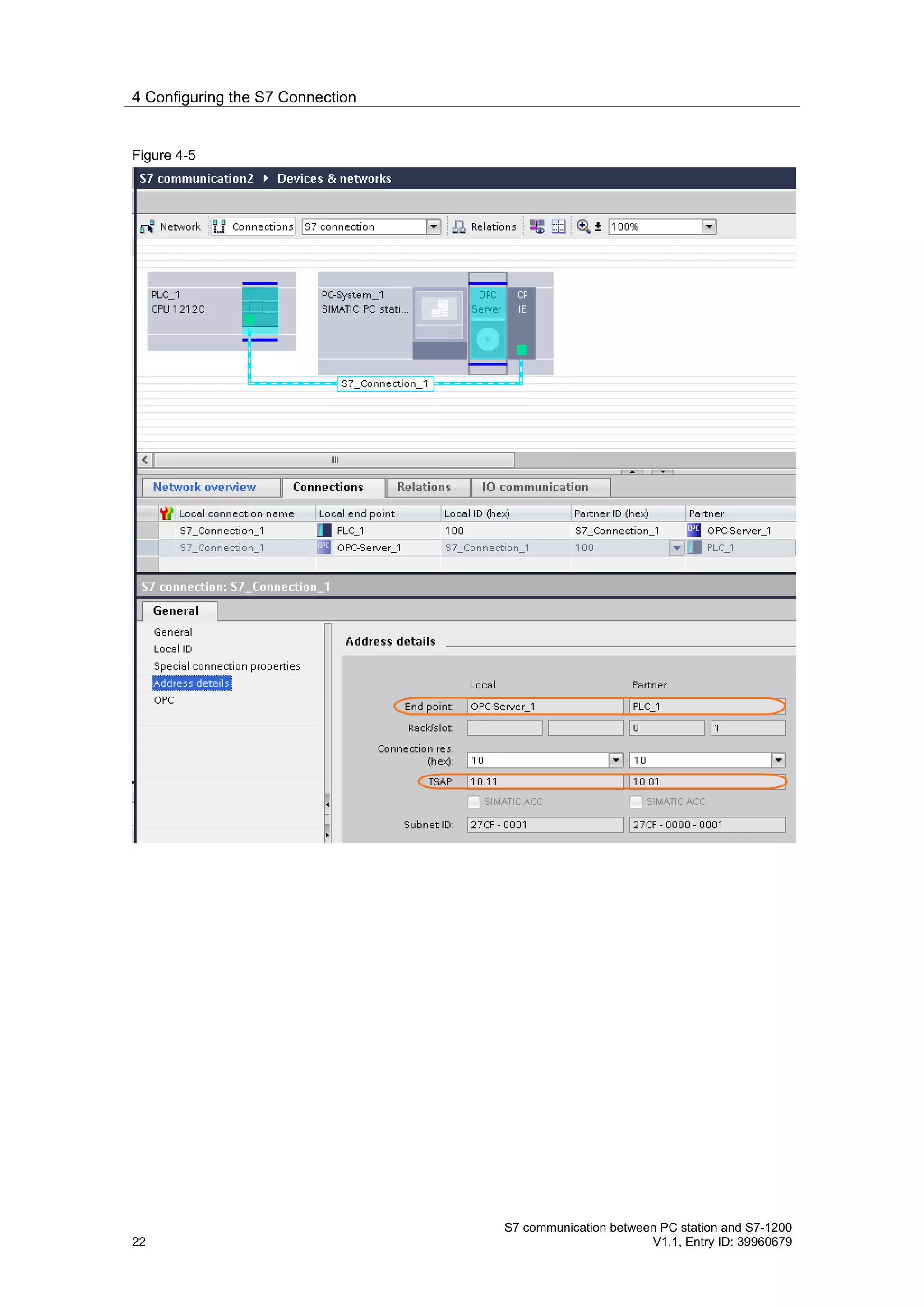Click the Local TSAP field 10.11
Screen dimensions: 924x1307
point(545,782)
